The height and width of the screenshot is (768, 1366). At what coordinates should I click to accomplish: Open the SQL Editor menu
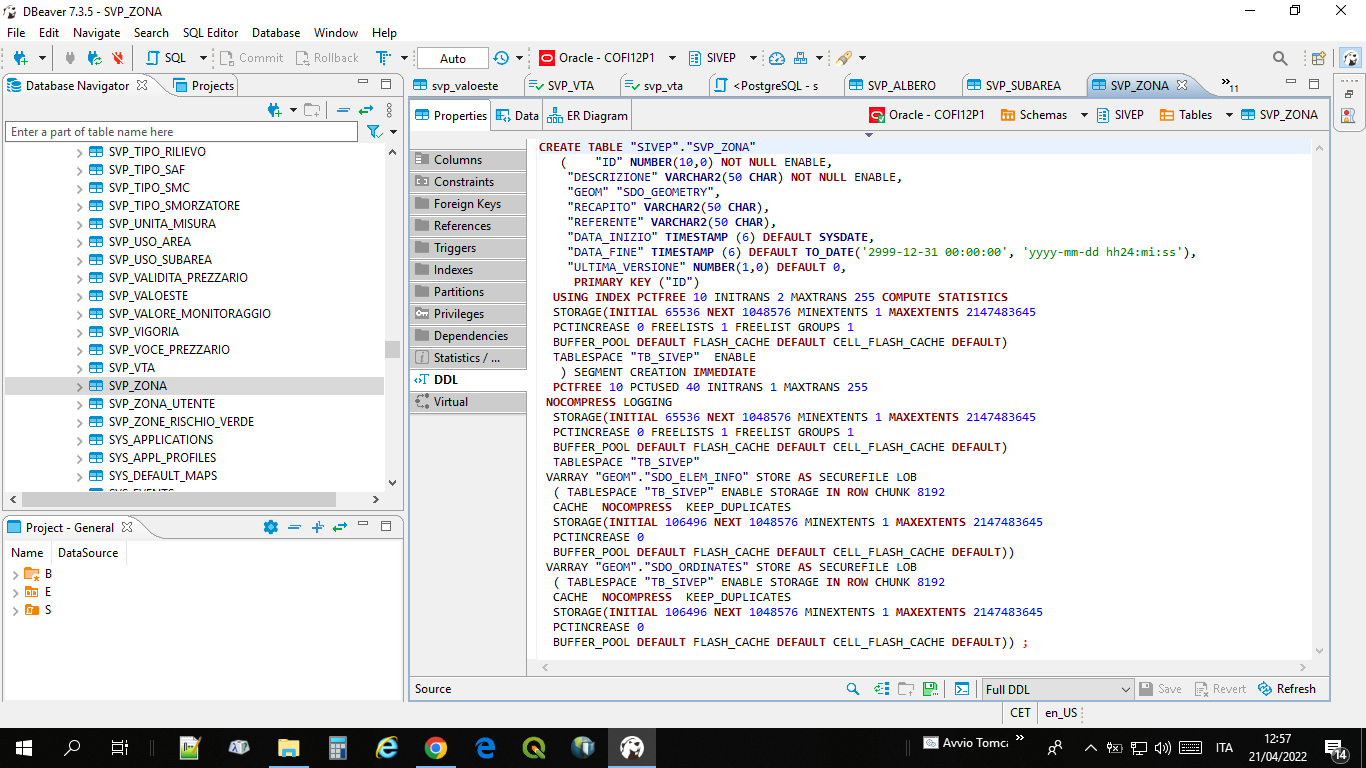coord(210,32)
